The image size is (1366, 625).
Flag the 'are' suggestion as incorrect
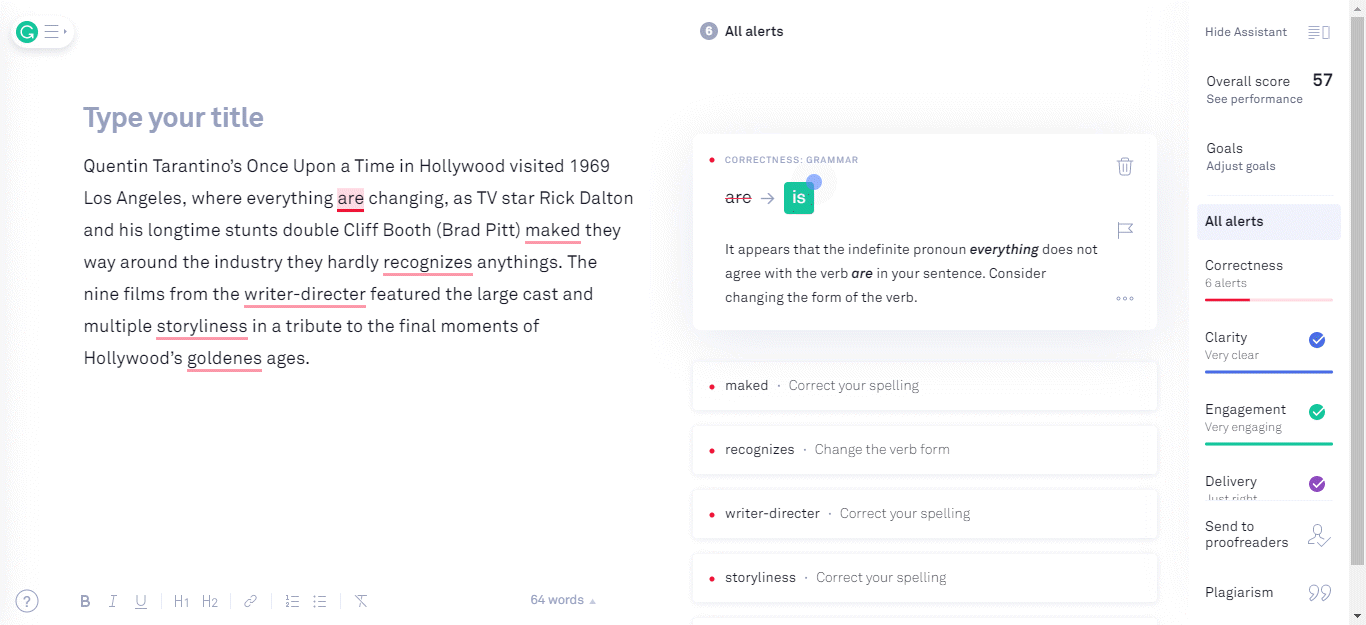pyautogui.click(x=1125, y=230)
